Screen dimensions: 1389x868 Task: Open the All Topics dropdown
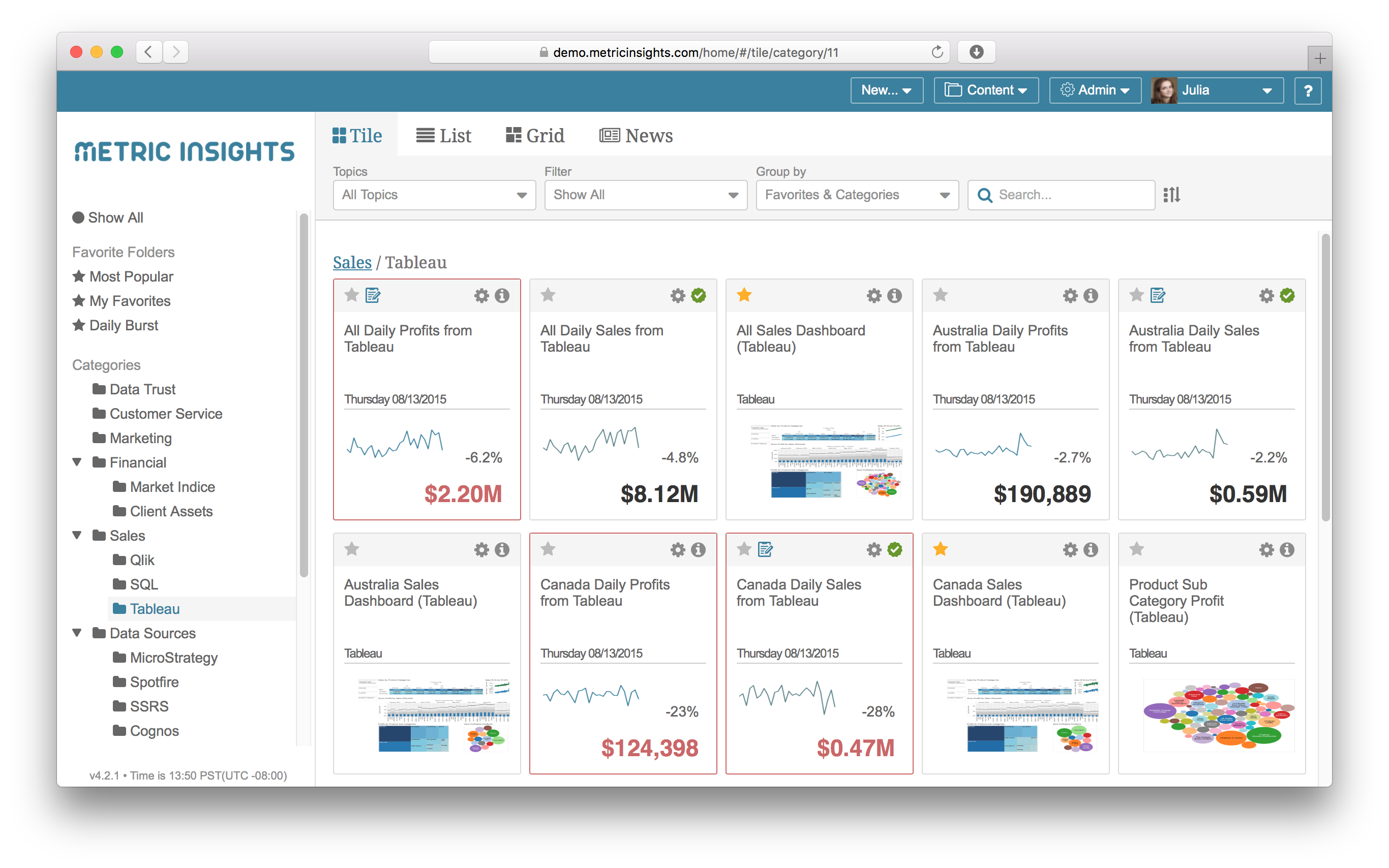434,195
